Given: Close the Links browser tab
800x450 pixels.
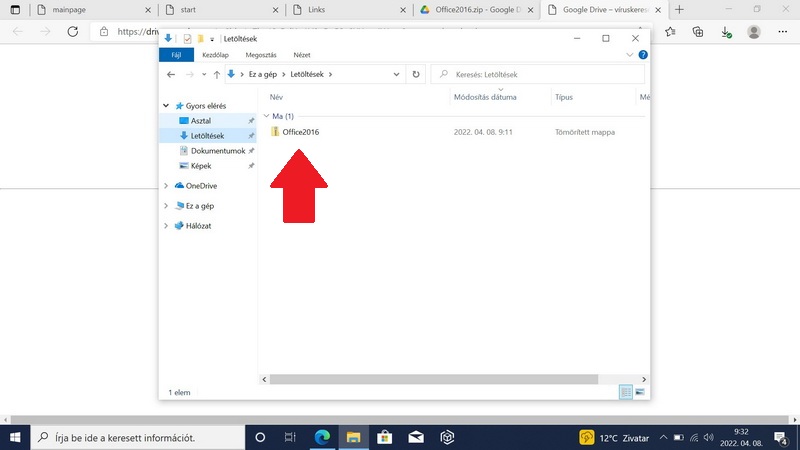Looking at the screenshot, I should tap(403, 10).
